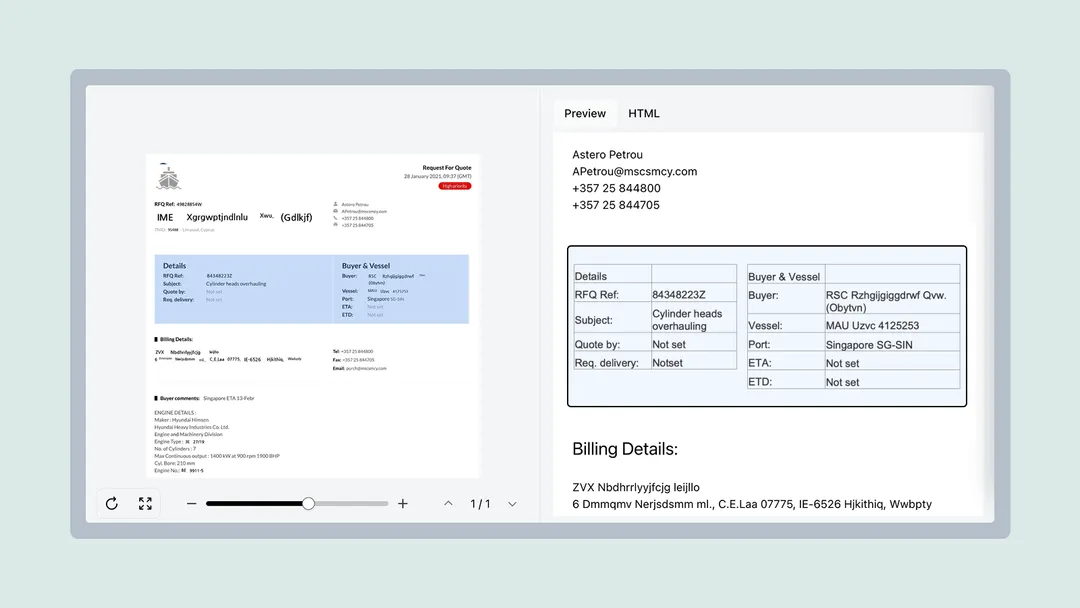Screen dimensions: 1080x608
Task: Click Vessel value MAU Uzvc 4125253
Action: (872, 326)
